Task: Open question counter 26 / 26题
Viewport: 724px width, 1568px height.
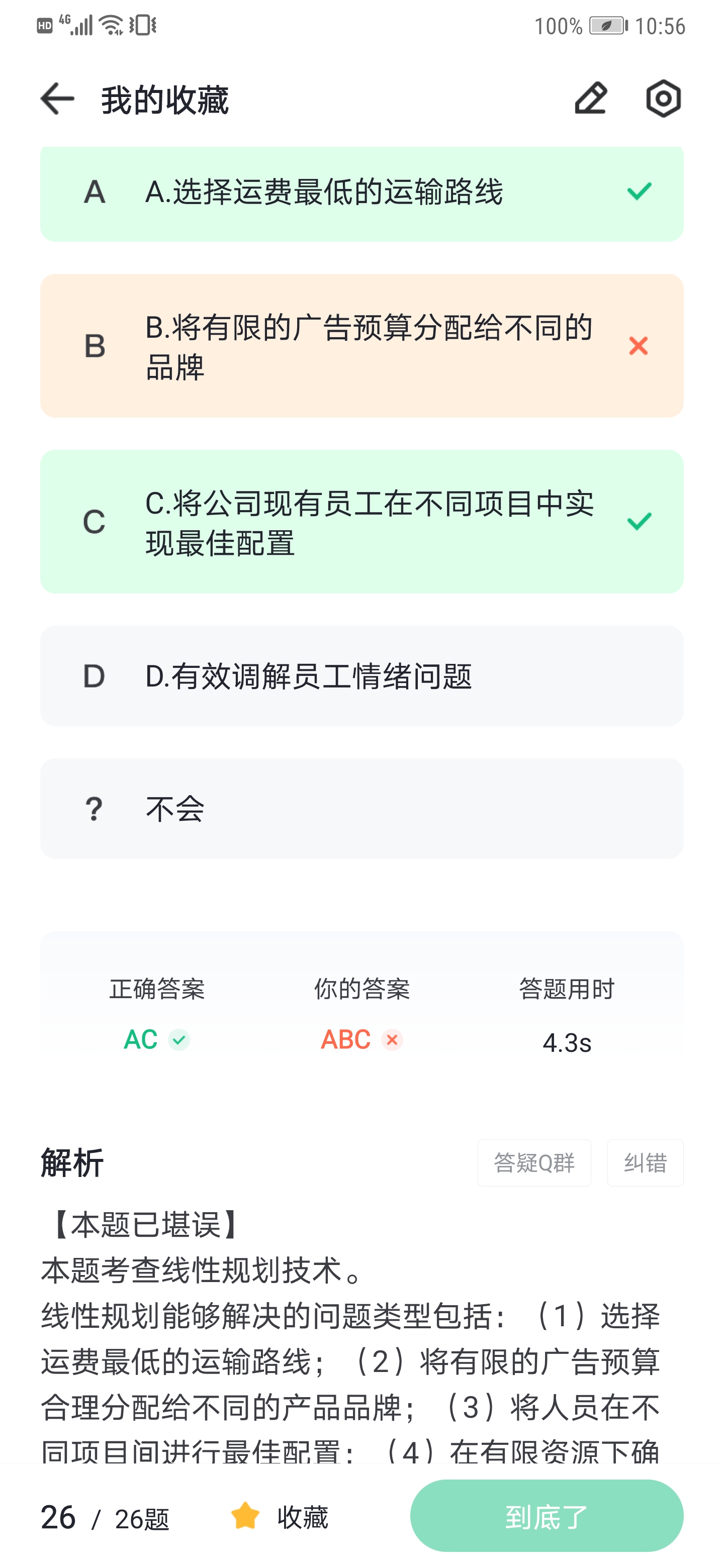Action: point(105,1517)
